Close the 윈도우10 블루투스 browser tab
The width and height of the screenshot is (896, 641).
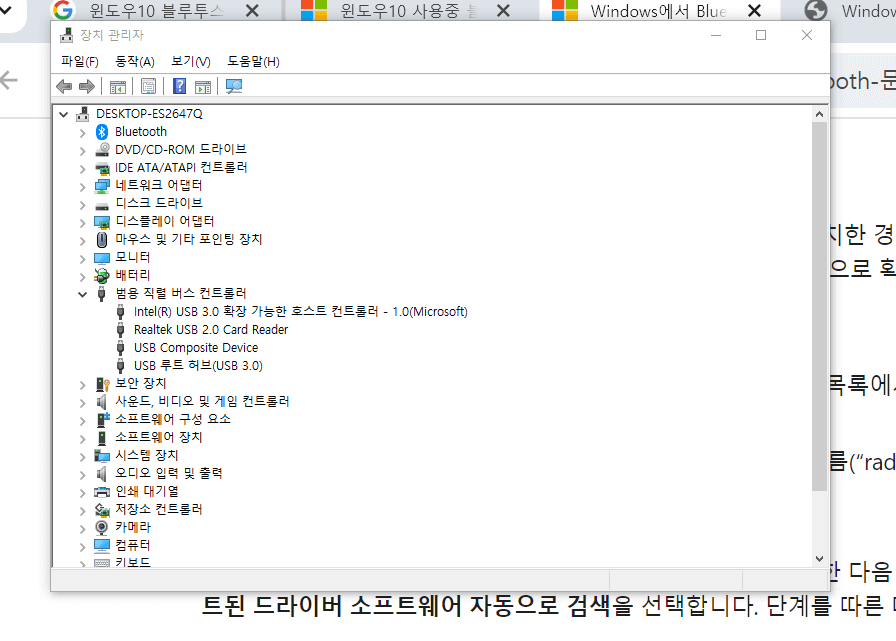[252, 11]
